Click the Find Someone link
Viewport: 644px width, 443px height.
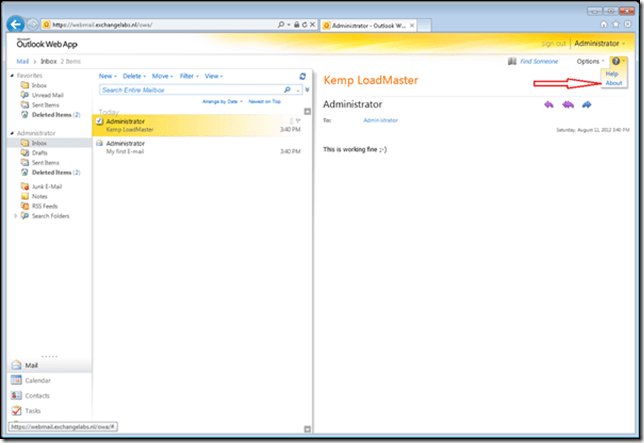(x=539, y=62)
